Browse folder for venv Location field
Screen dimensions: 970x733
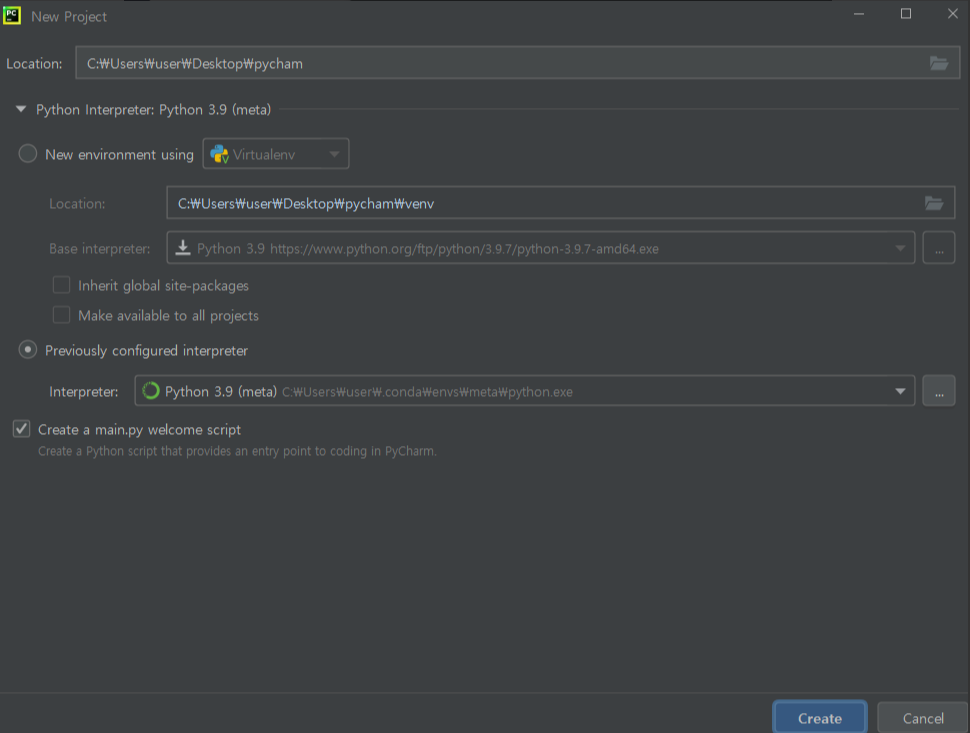934,203
